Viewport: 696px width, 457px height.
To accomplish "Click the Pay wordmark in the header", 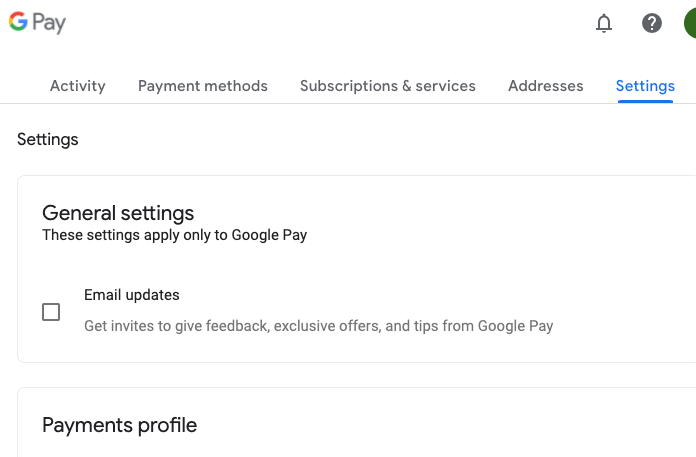I will (x=49, y=23).
